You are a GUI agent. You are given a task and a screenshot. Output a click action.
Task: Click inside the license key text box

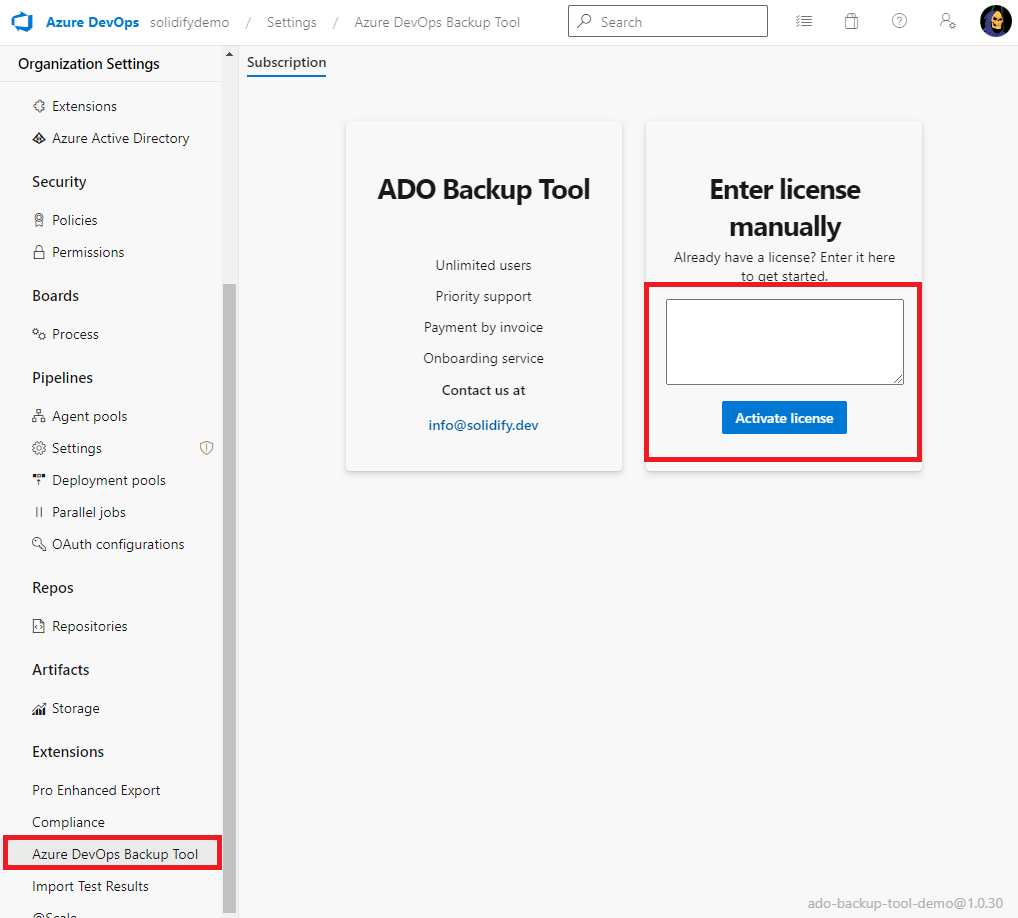point(784,341)
